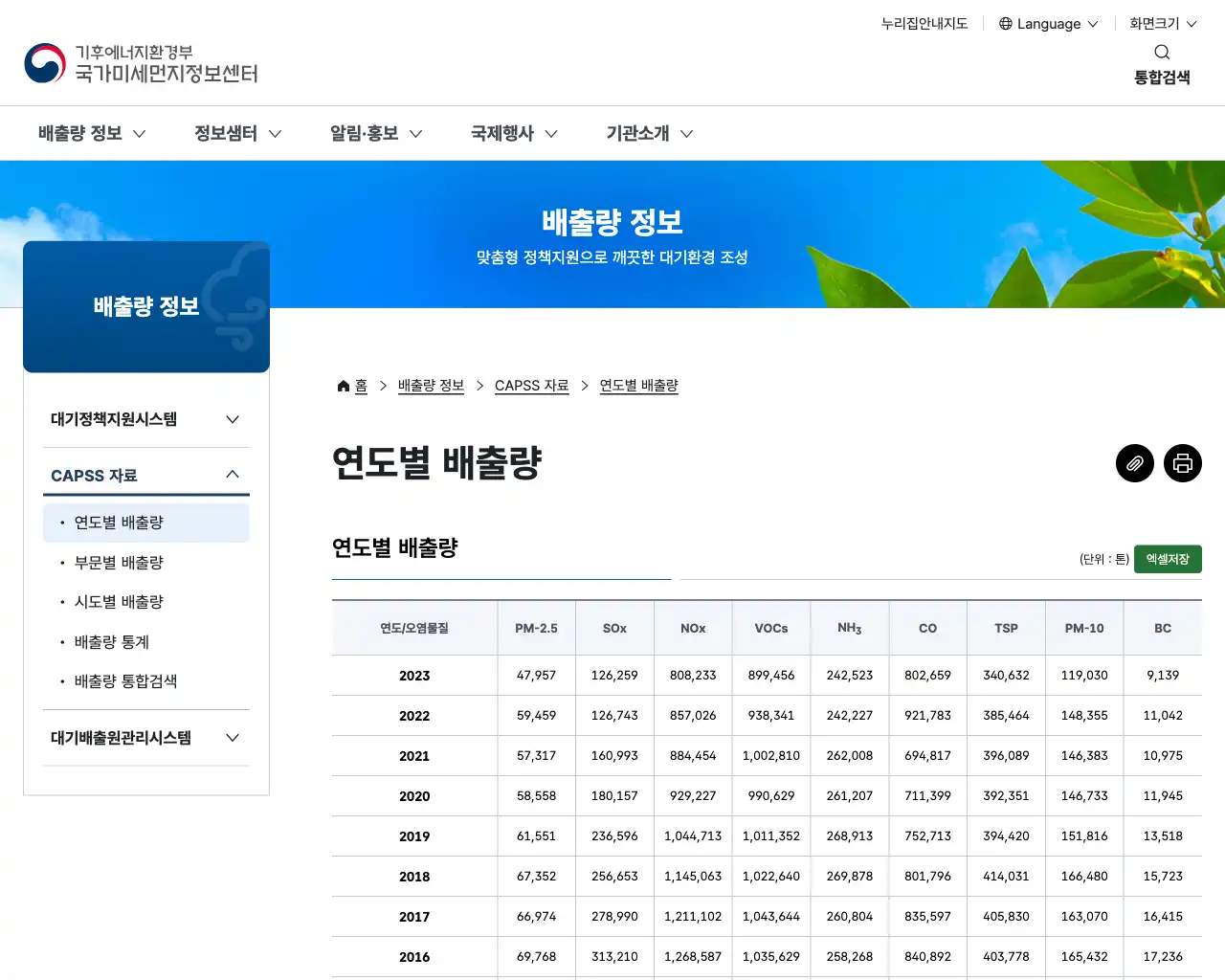The image size is (1225, 980).
Task: Open the 화면크기 dropdown
Action: 1163,24
